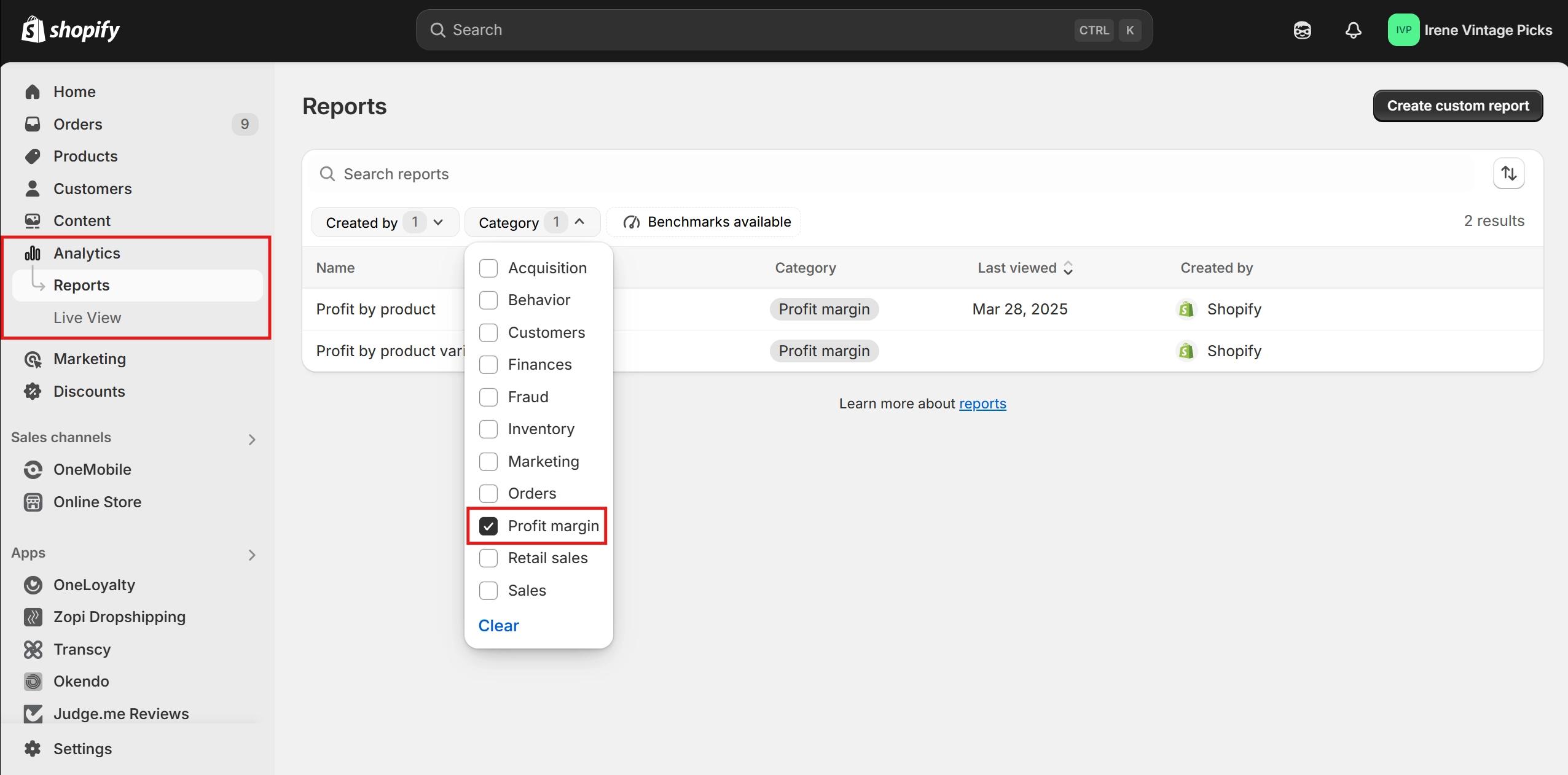Click the Zopi Dropshipping app icon
Image resolution: width=1568 pixels, height=775 pixels.
pos(33,617)
